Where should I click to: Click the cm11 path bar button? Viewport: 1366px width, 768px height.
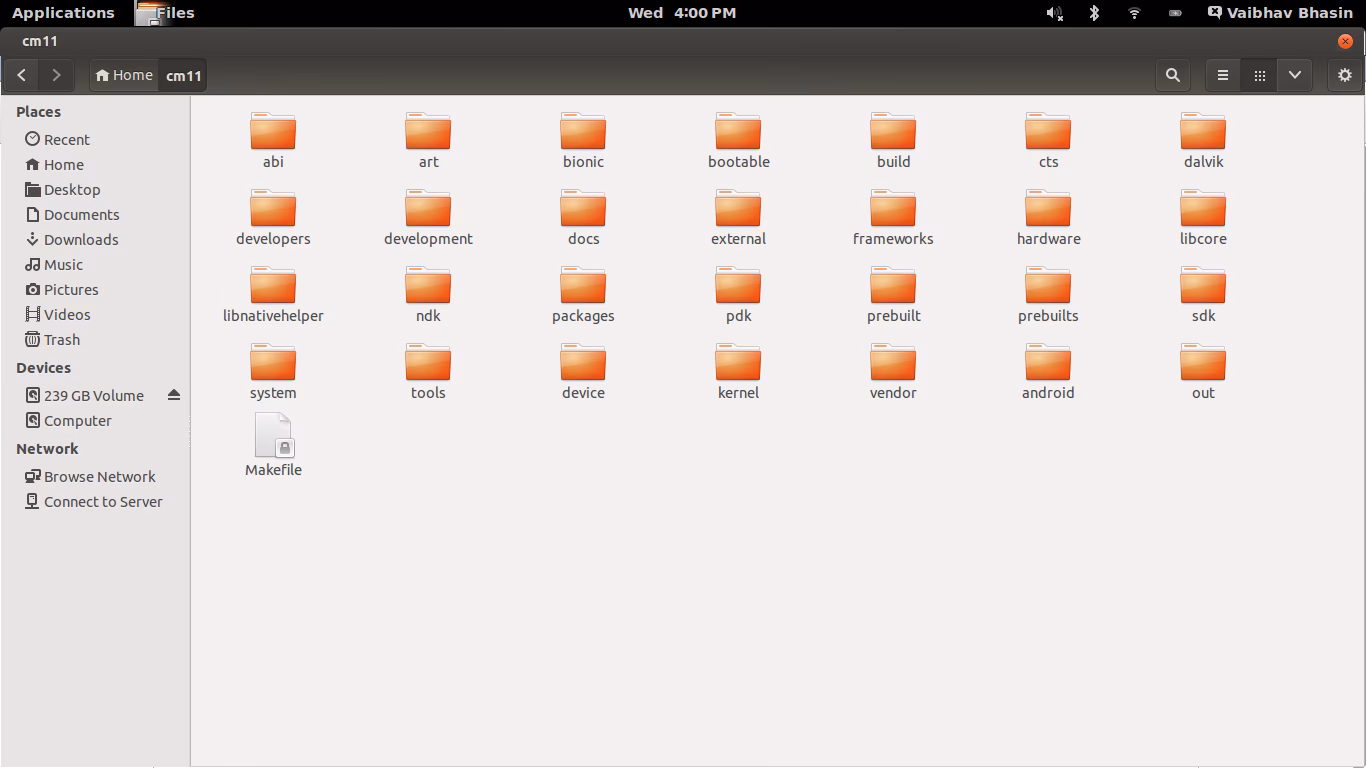pyautogui.click(x=183, y=76)
